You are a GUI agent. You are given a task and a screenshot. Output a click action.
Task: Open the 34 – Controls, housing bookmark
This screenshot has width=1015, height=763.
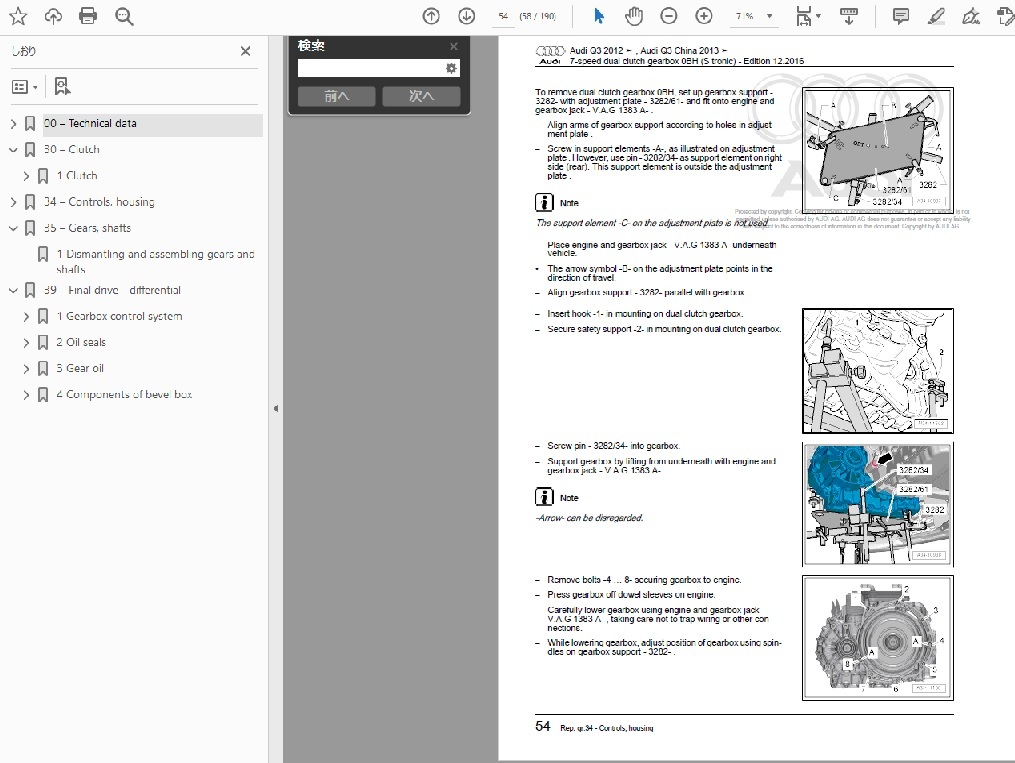[99, 203]
